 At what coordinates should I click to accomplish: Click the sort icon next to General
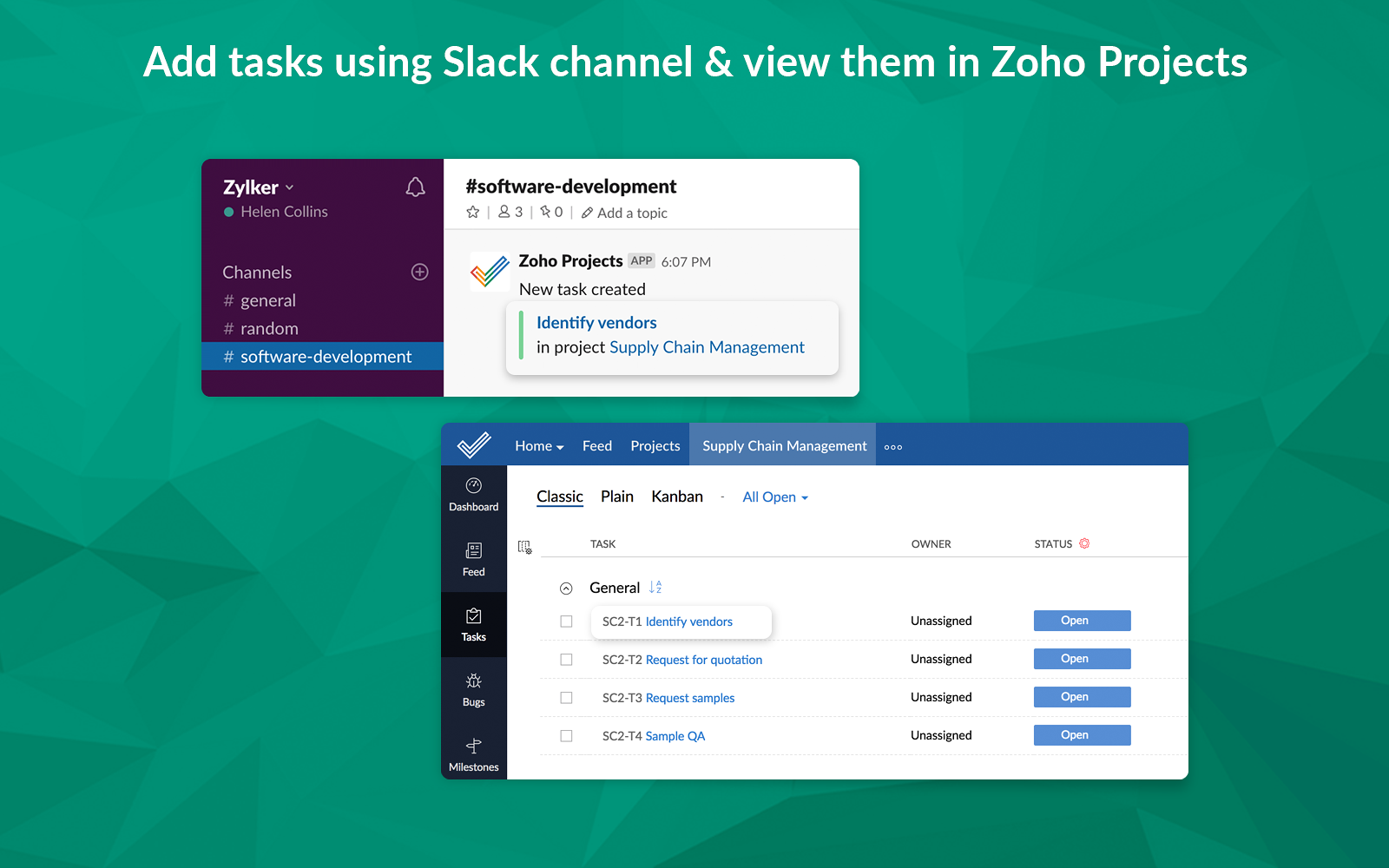[655, 588]
